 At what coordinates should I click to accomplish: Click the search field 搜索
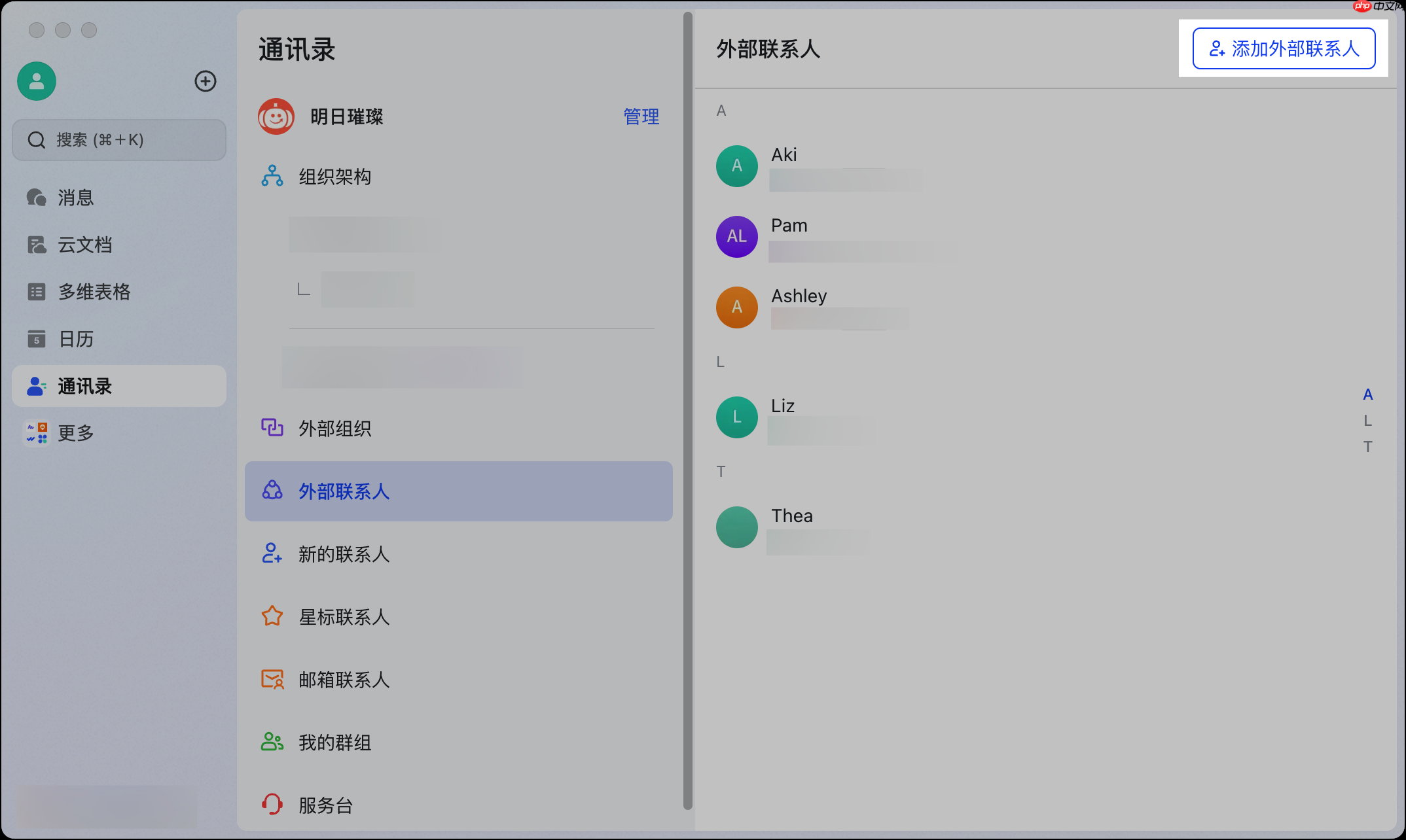pos(119,139)
